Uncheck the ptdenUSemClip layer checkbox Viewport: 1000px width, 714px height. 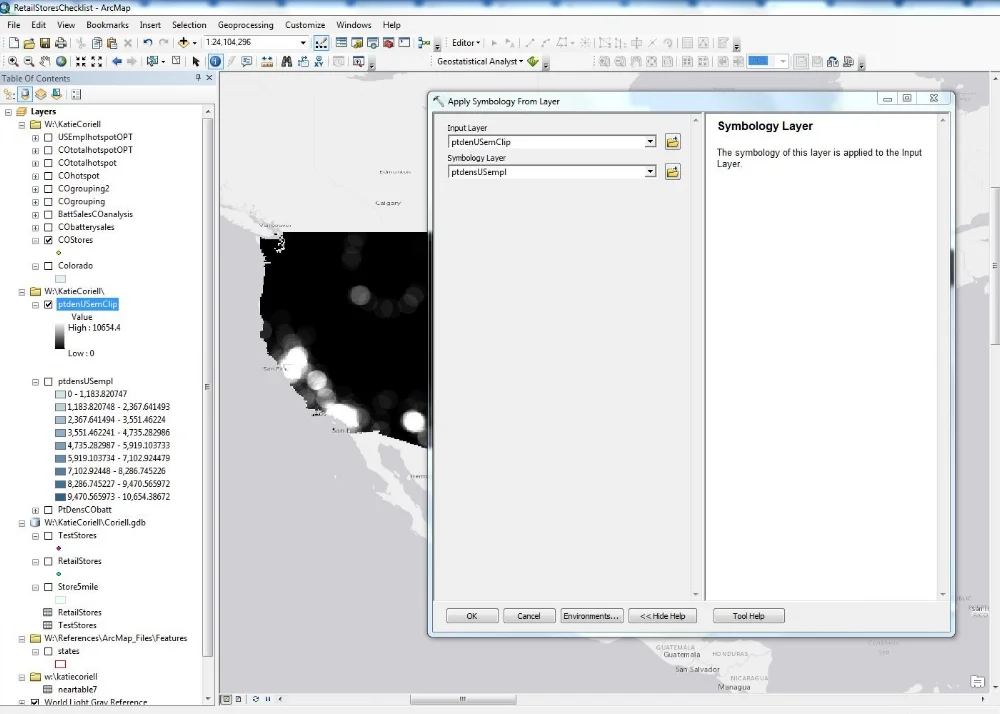[48, 305]
